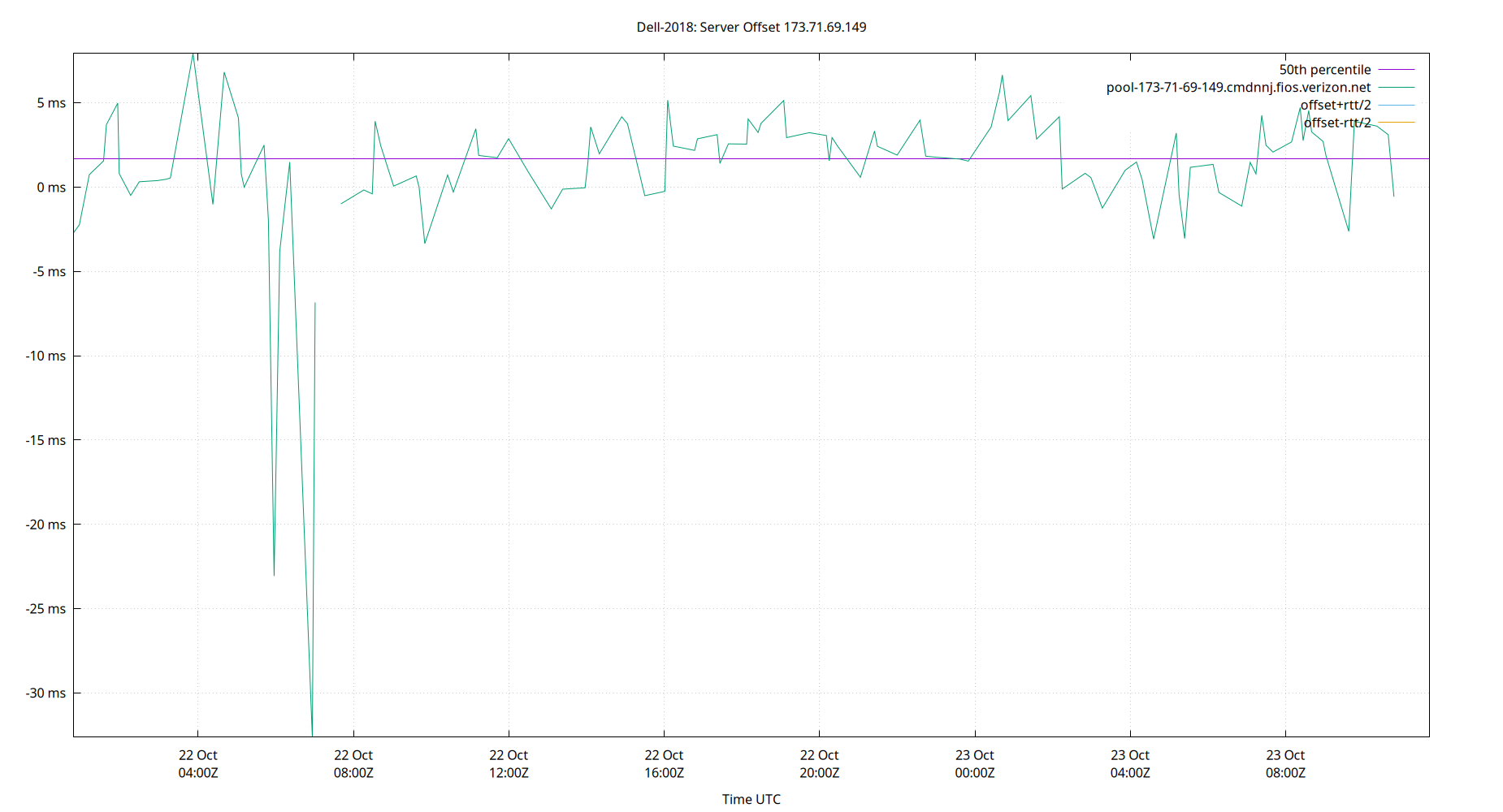Click the "-10 ms" y-axis label
The height and width of the screenshot is (812, 1503).
click(45, 356)
